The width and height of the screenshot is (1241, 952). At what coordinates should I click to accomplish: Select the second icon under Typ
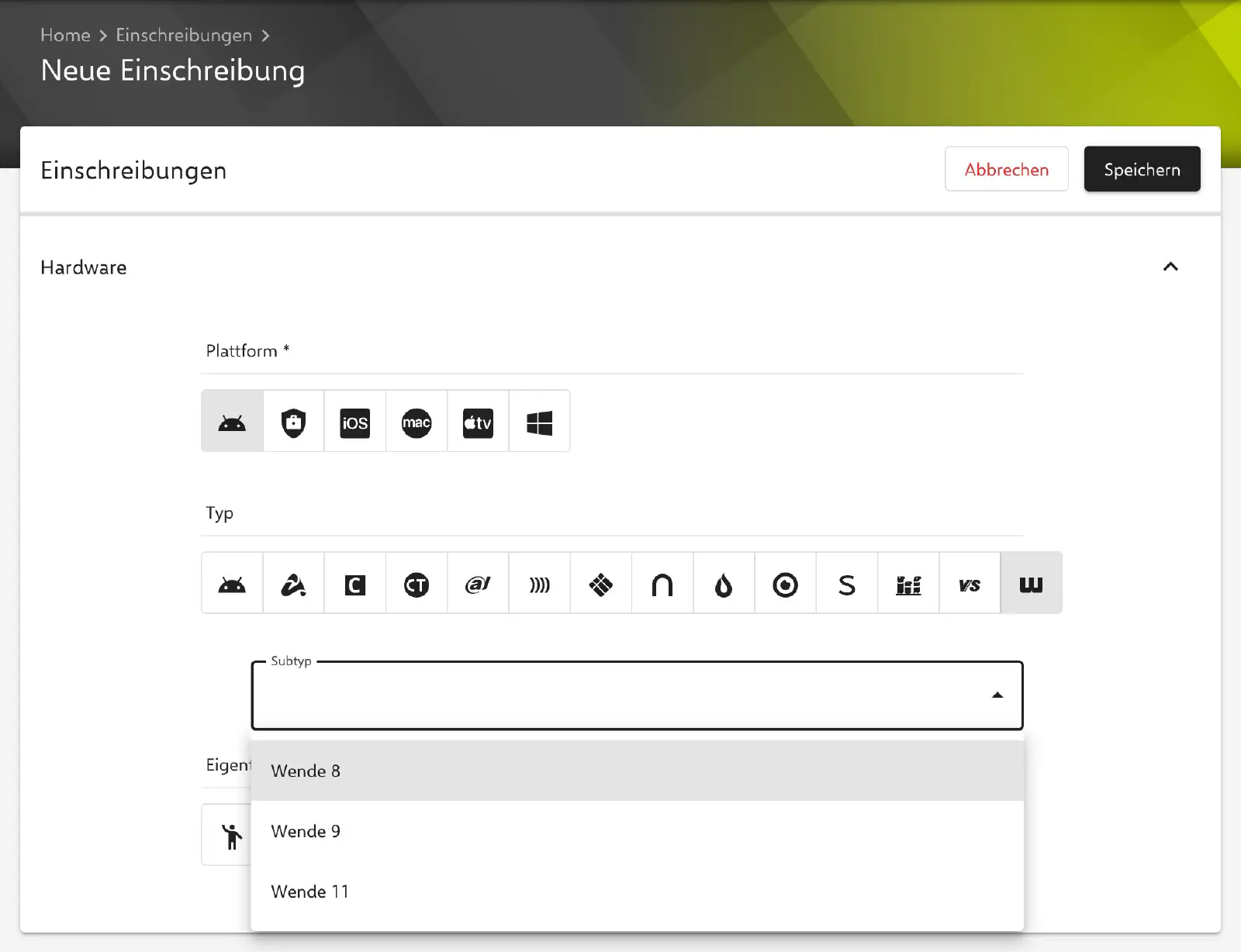[x=293, y=583]
